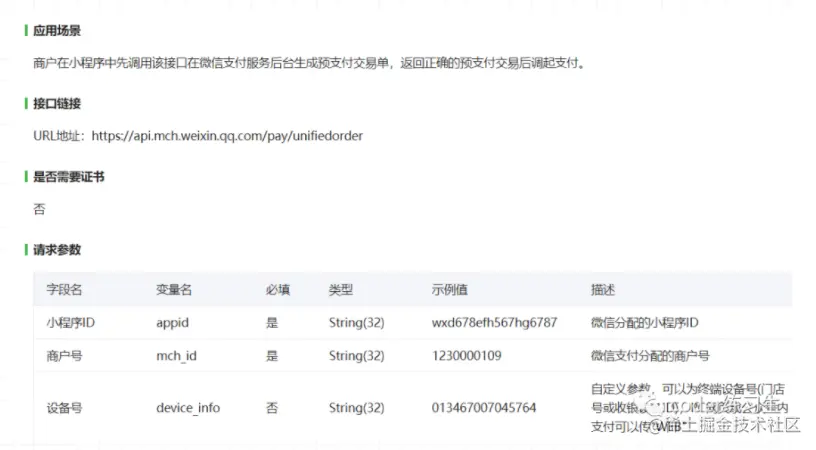Click 是 in the mch_id row
This screenshot has width=816, height=450.
pos(272,356)
